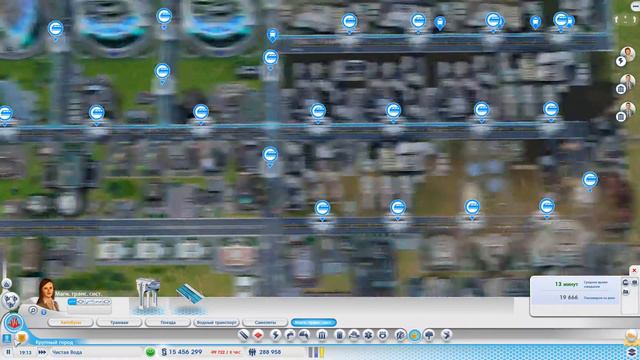The image size is (640, 360).
Task: Speed up the game with fast-forward arrows
Action: click(x=42, y=352)
